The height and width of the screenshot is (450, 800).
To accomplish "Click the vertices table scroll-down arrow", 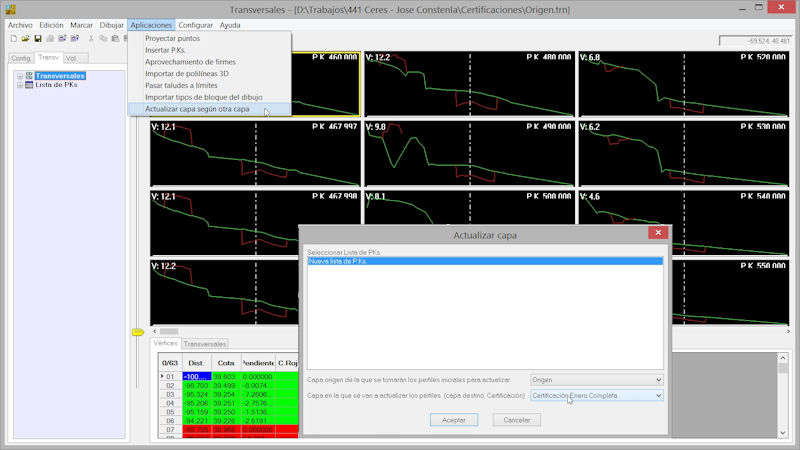I will [x=783, y=433].
